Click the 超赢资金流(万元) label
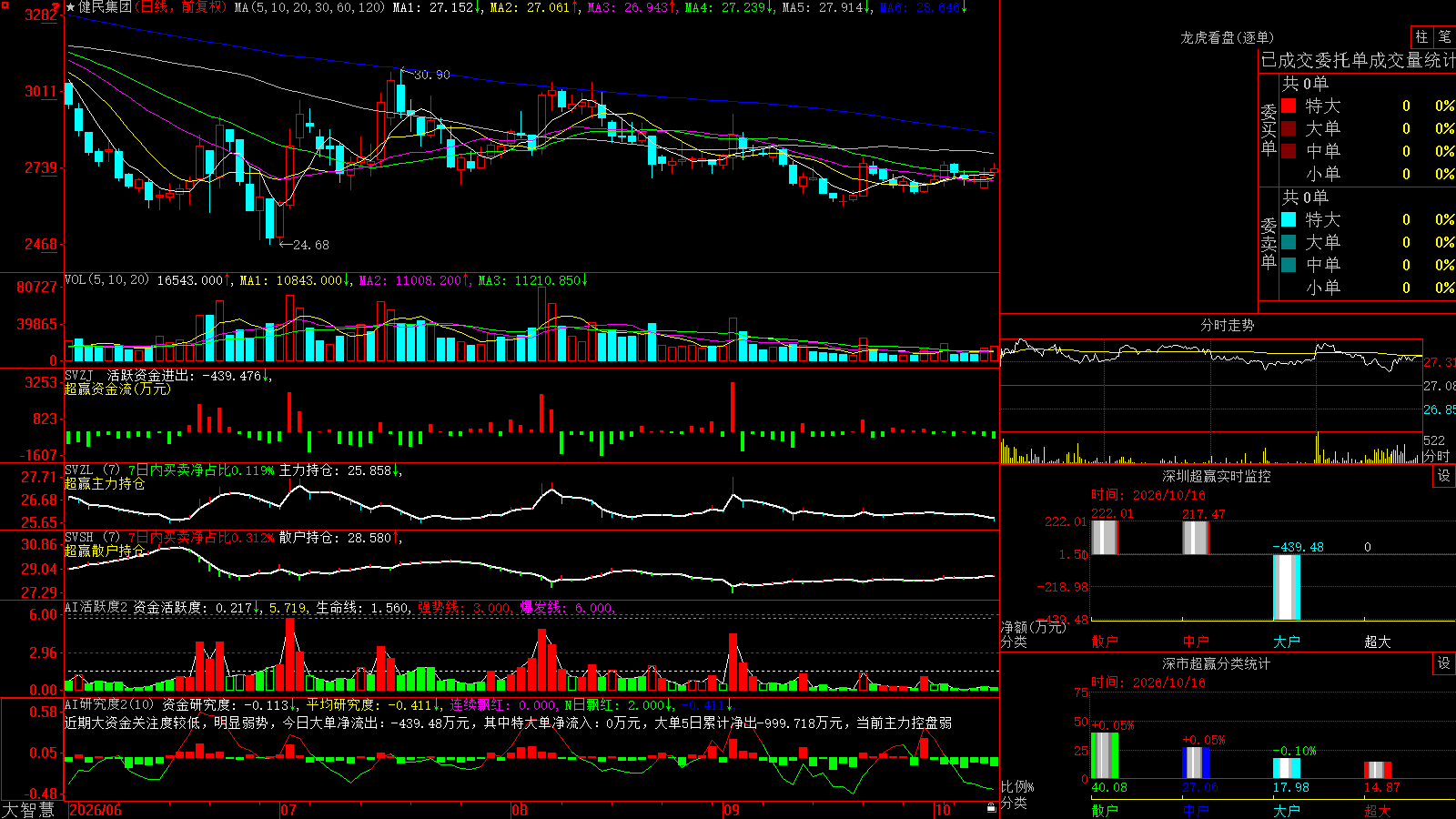This screenshot has width=1456, height=819. 117,389
